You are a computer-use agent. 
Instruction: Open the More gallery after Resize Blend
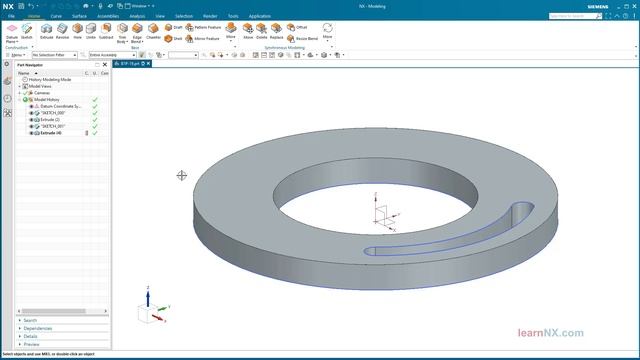point(327,31)
